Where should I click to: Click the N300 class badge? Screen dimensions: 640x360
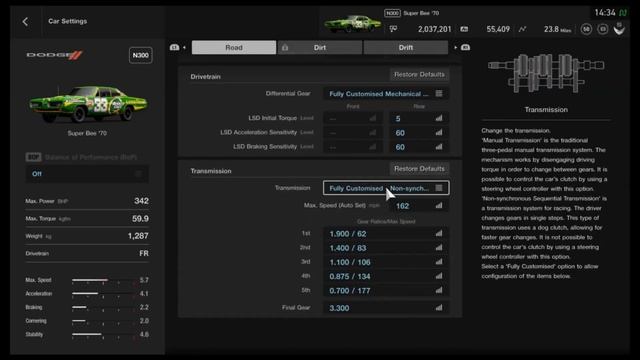(x=141, y=55)
